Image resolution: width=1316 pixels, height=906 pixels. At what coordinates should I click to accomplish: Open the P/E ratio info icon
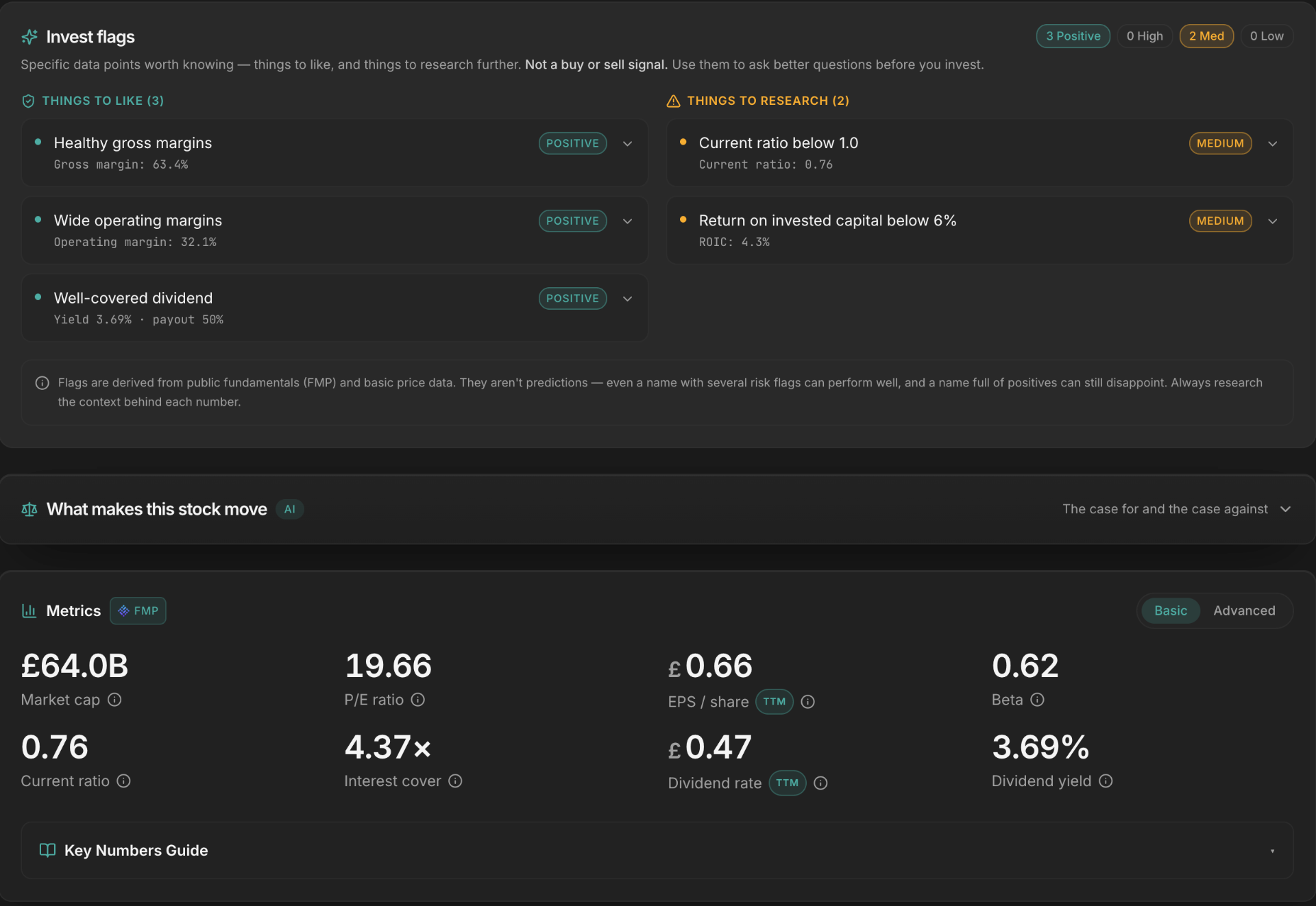click(x=417, y=700)
